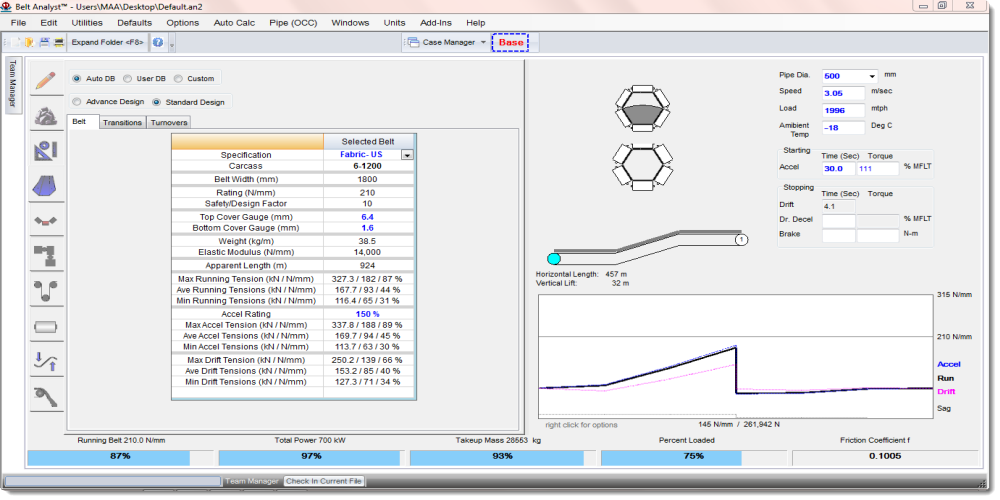Edit the Ambient Temp -18 field
This screenshot has height=500, width=1000.
(x=843, y=128)
